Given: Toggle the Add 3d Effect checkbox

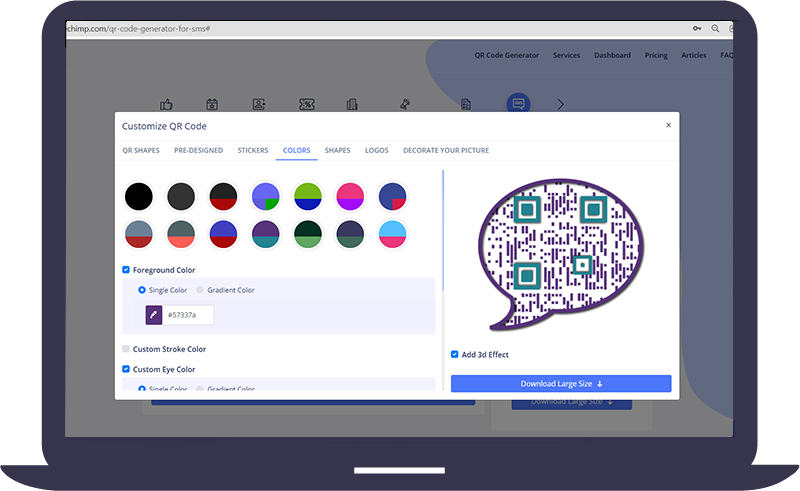Looking at the screenshot, I should coord(455,354).
